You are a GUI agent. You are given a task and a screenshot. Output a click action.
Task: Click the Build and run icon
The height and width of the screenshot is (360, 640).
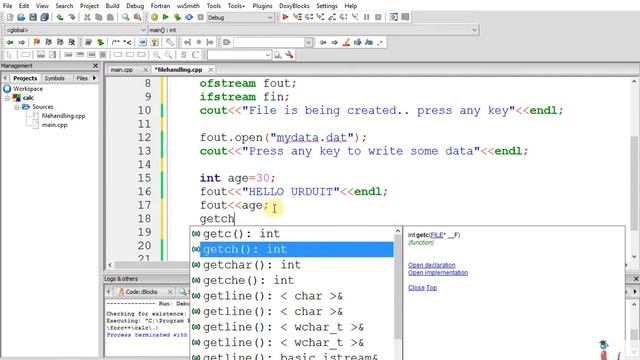point(177,17)
